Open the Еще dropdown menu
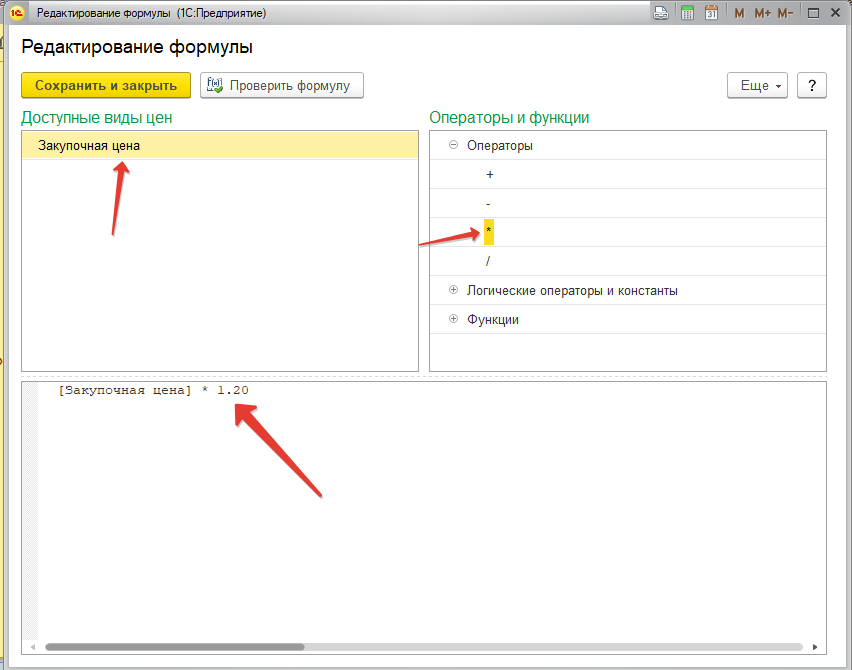 (x=757, y=85)
